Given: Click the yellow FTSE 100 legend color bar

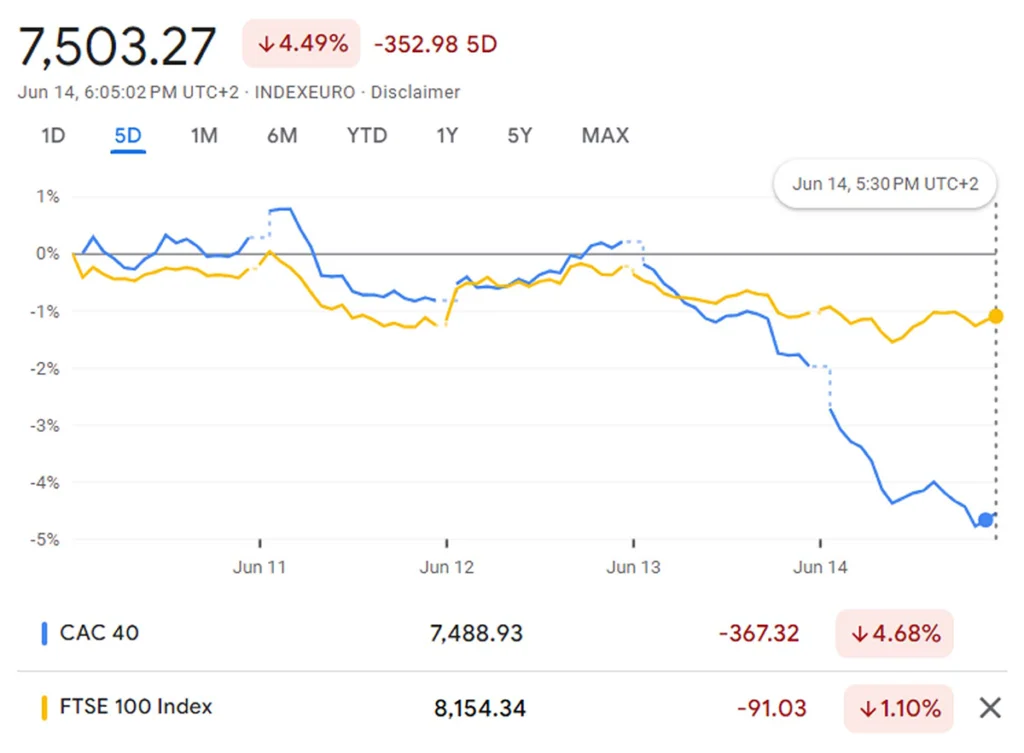Looking at the screenshot, I should [x=44, y=708].
